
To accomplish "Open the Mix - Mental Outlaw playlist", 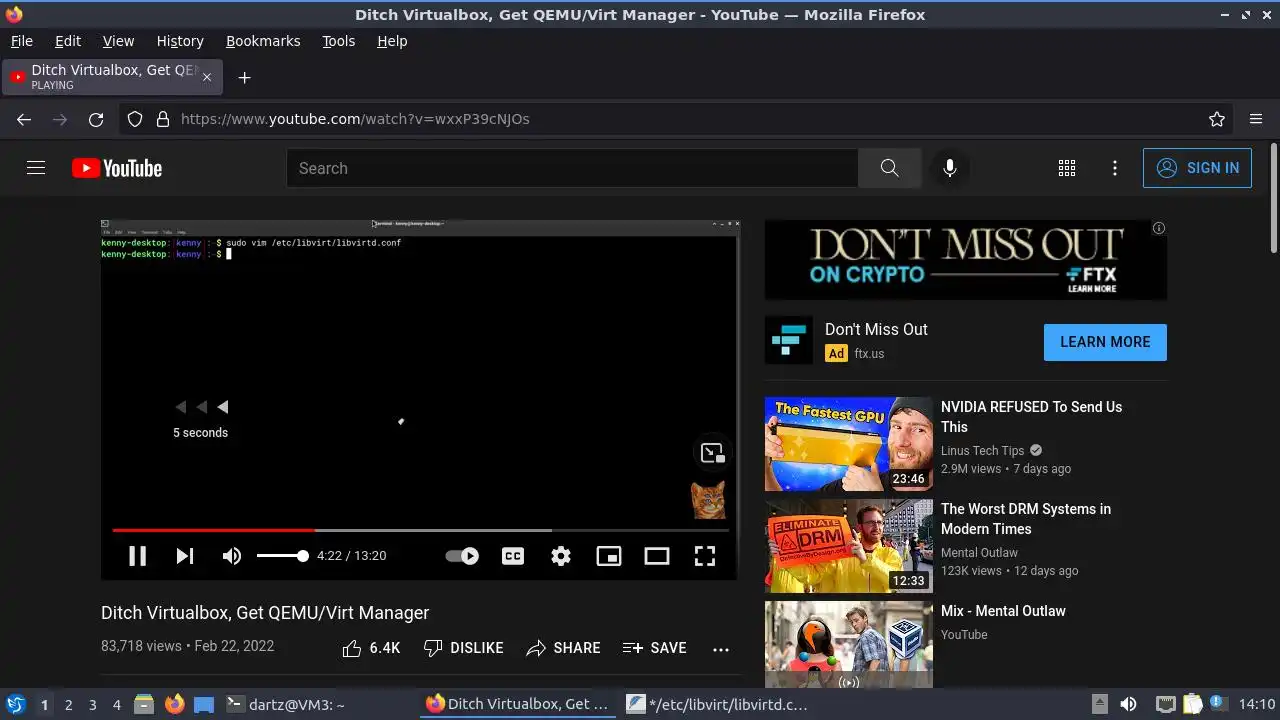I will [x=1003, y=611].
